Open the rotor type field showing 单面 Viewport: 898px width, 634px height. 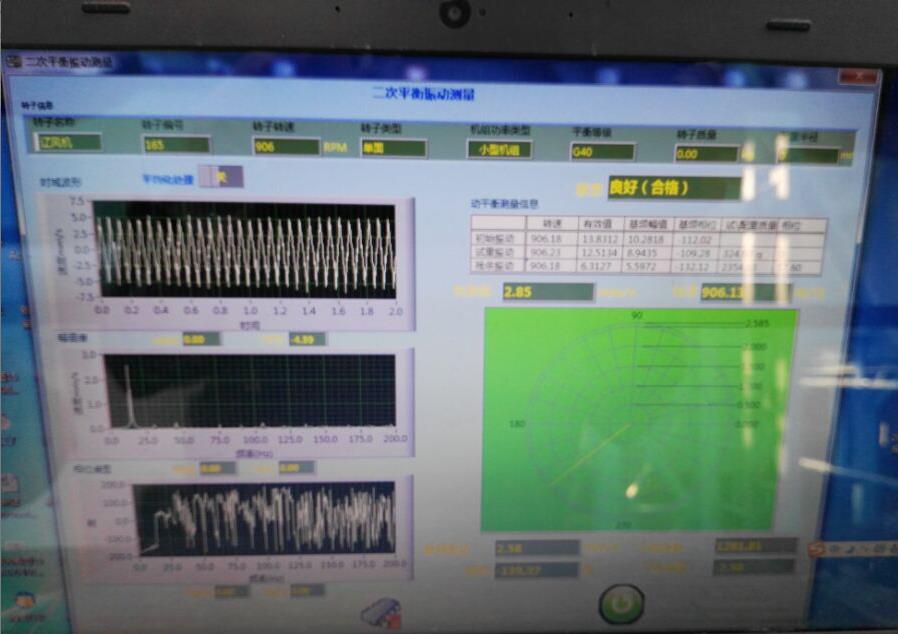click(392, 148)
